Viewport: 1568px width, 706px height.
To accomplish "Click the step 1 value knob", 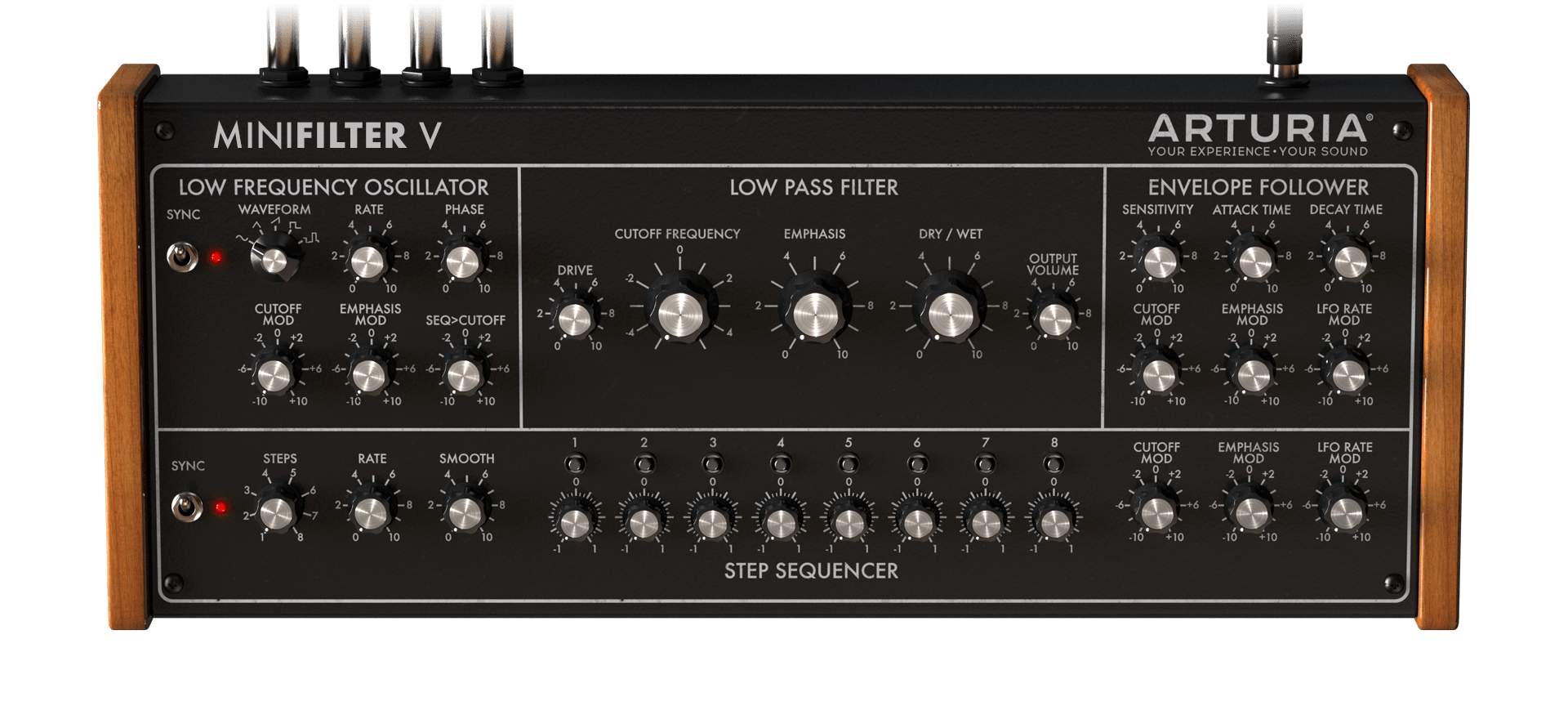I will [x=575, y=521].
